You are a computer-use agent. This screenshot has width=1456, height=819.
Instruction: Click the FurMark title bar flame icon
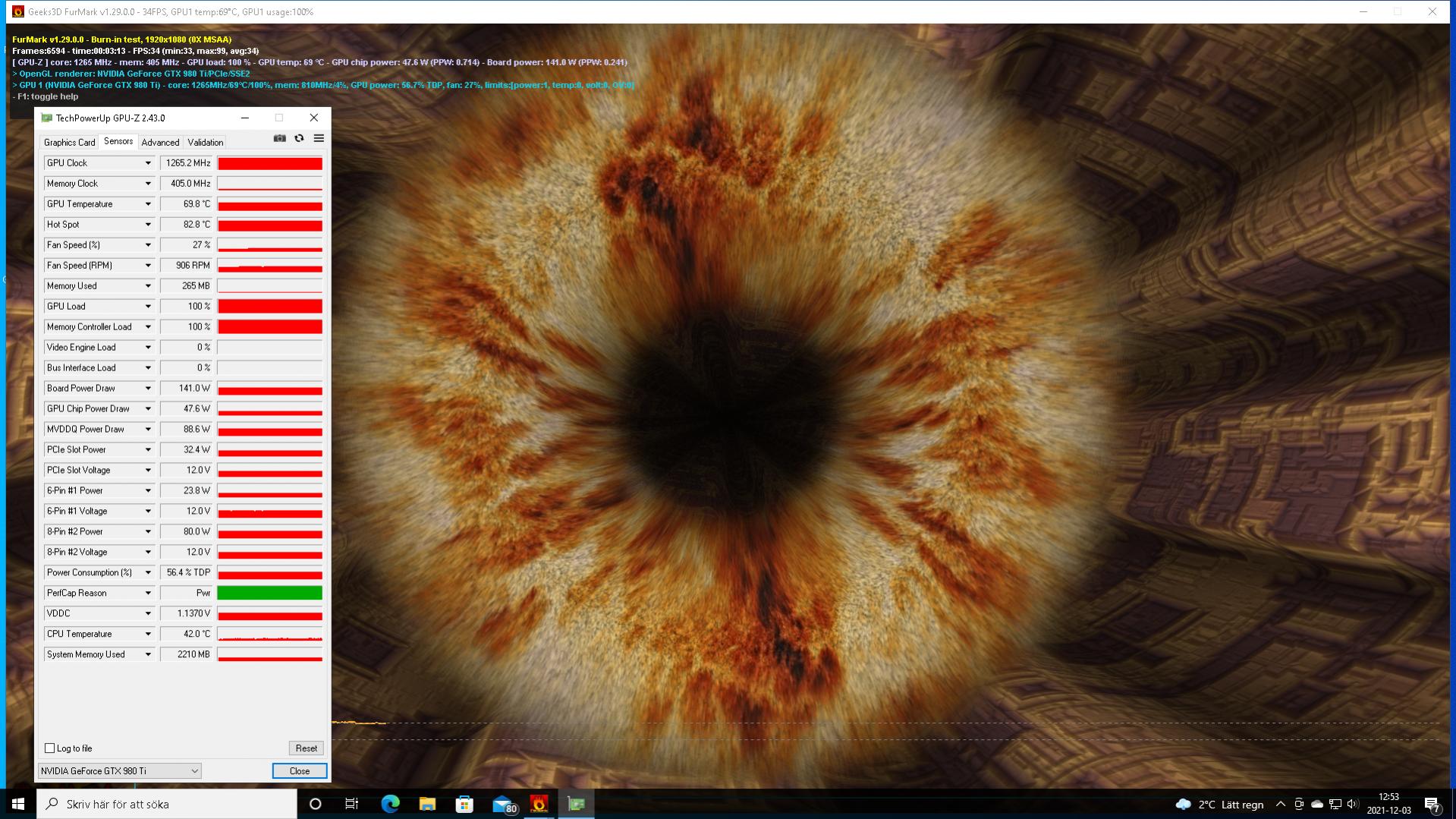pos(17,11)
